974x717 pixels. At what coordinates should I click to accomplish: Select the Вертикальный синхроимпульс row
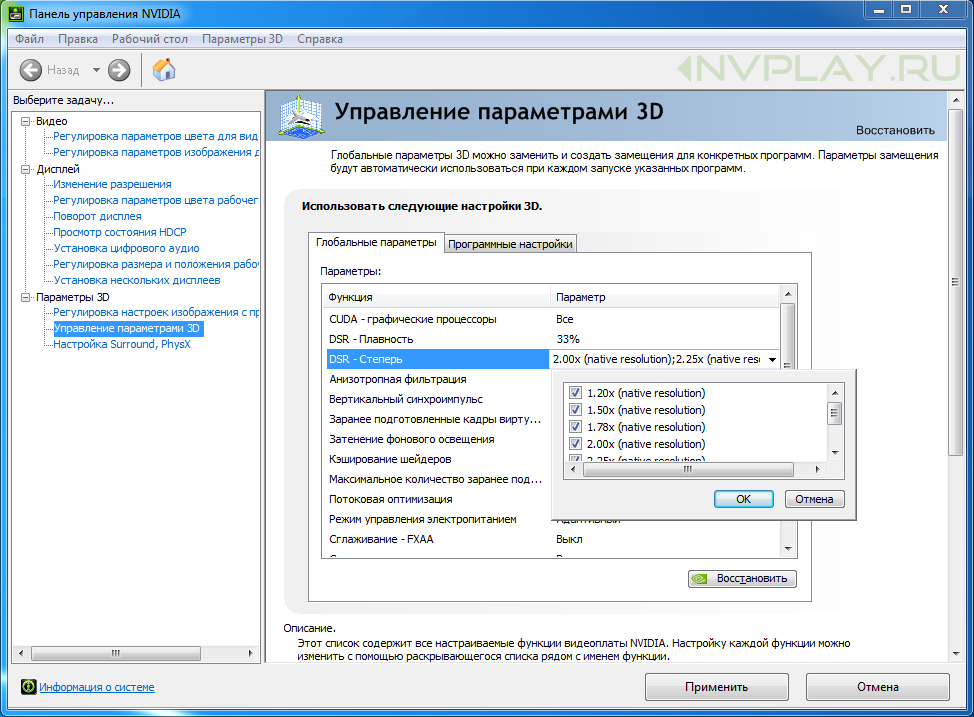coord(438,399)
